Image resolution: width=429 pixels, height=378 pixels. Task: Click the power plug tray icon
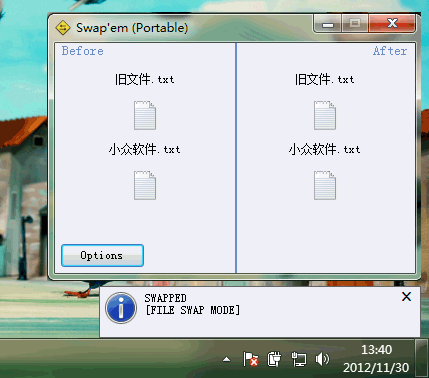tap(274, 359)
